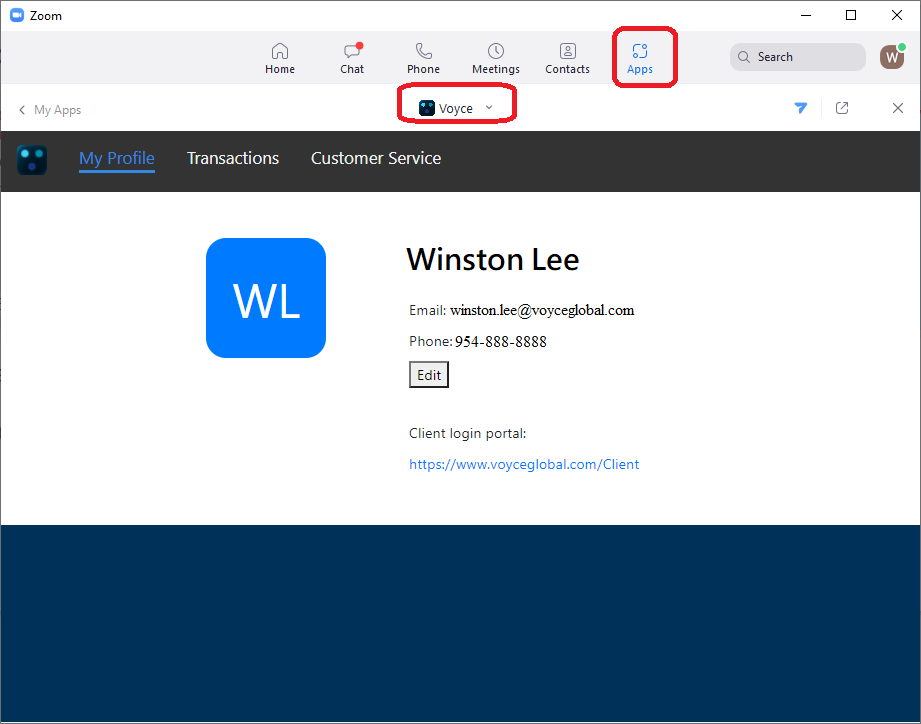This screenshot has width=921, height=724.
Task: Pop out app in new window
Action: pyautogui.click(x=842, y=108)
